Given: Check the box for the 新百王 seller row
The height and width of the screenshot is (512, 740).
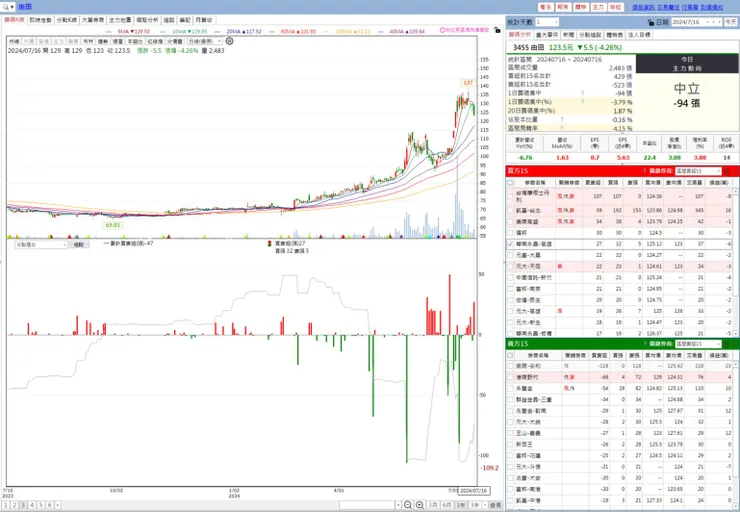Looking at the screenshot, I should [510, 445].
